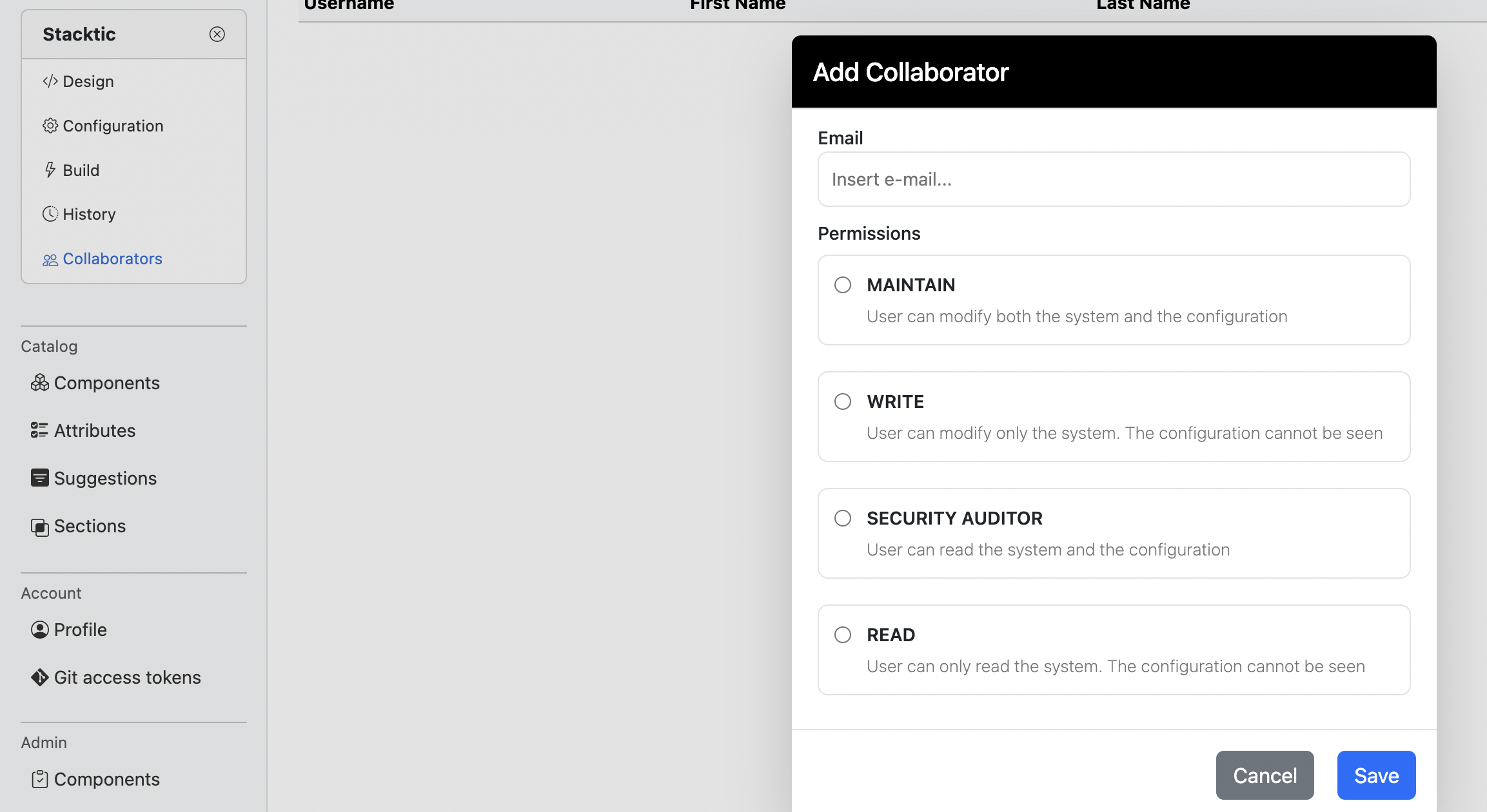Close the Stacktic project panel
Screen dimensions: 1487x812
point(217,34)
